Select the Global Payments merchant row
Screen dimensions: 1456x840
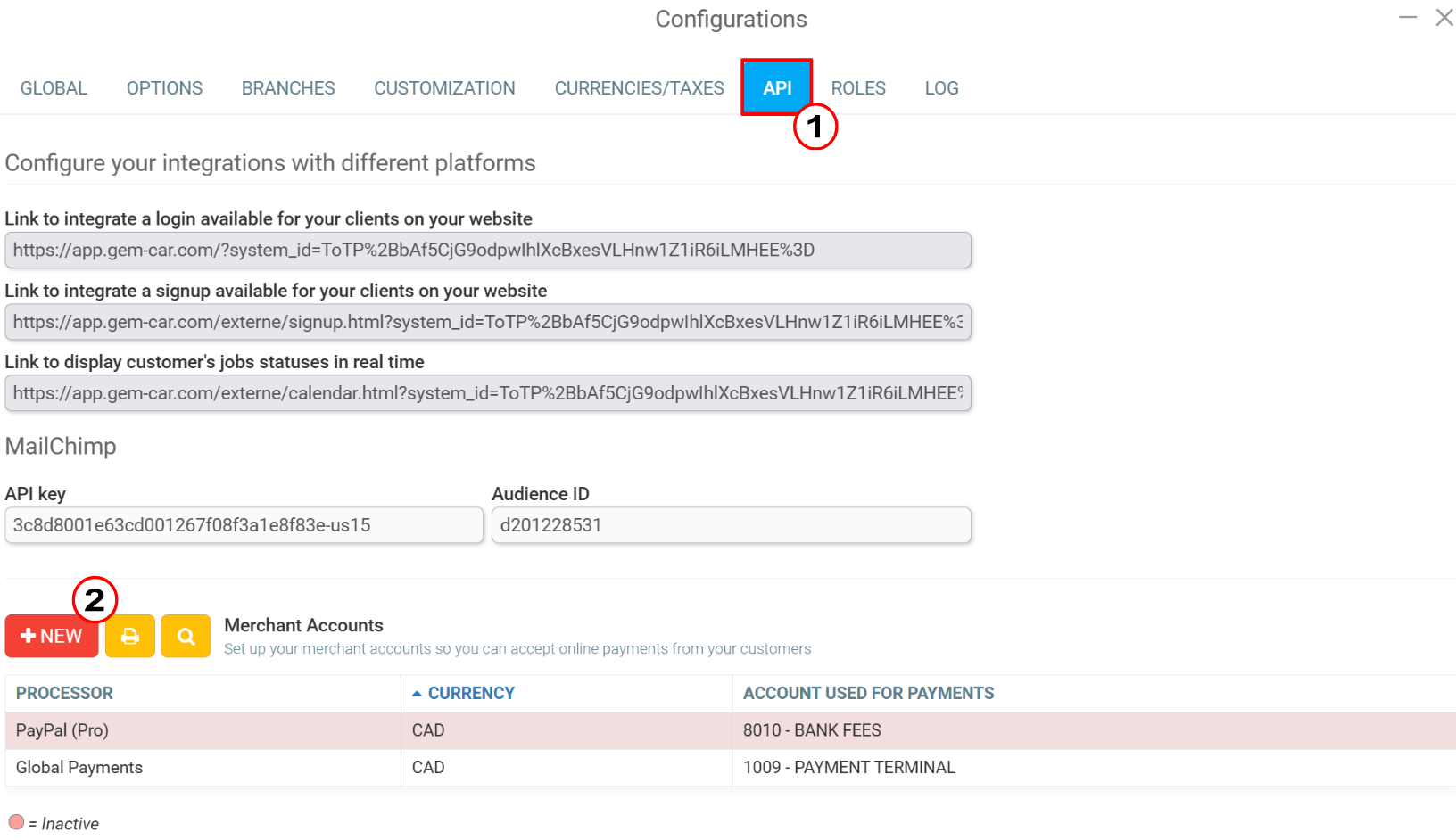pos(731,768)
